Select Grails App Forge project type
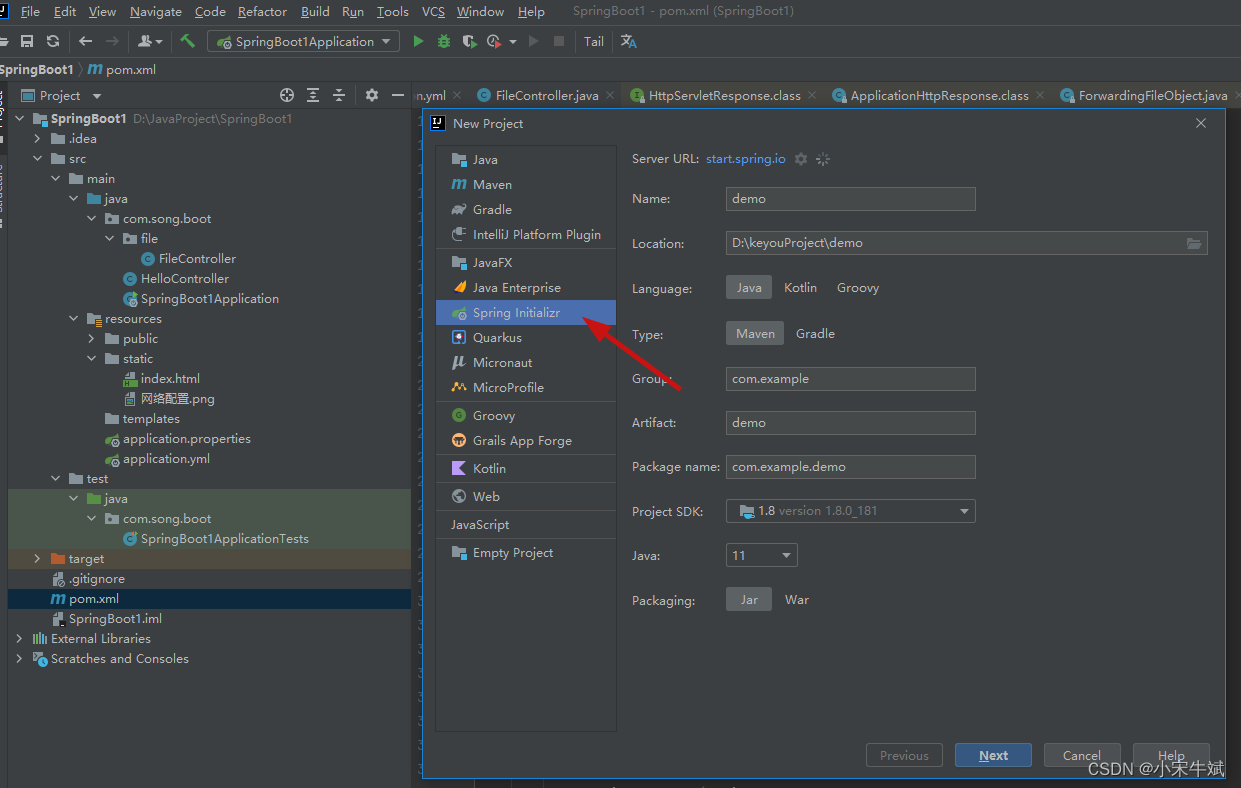 [x=526, y=440]
